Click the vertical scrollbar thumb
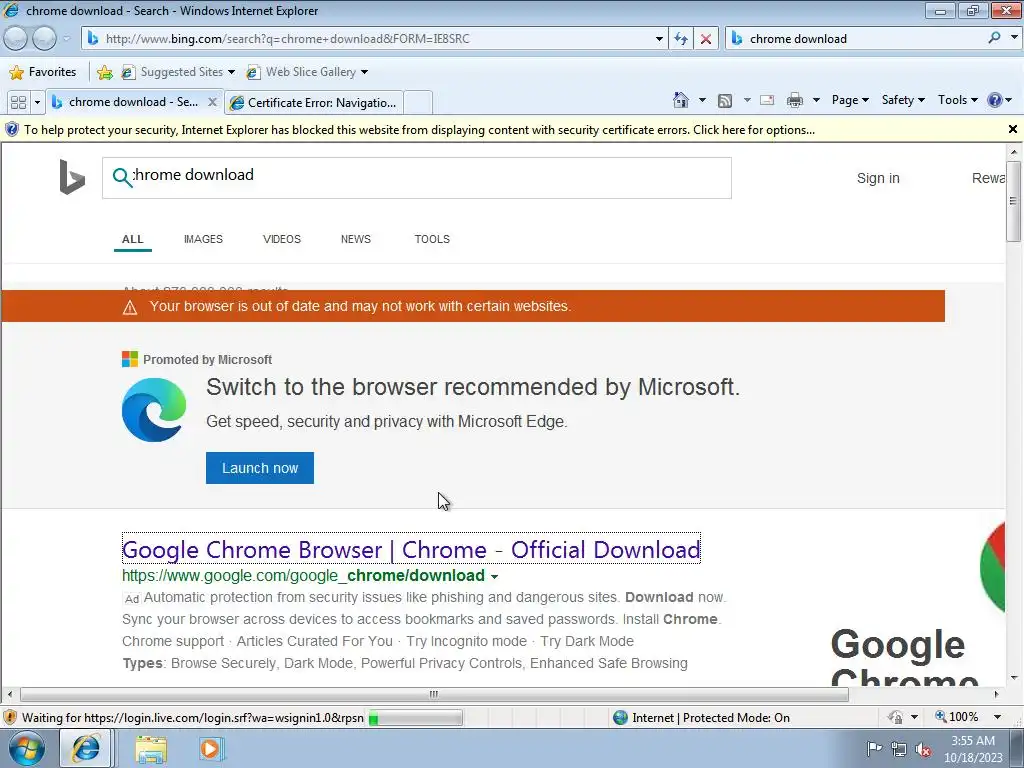 pyautogui.click(x=1013, y=200)
